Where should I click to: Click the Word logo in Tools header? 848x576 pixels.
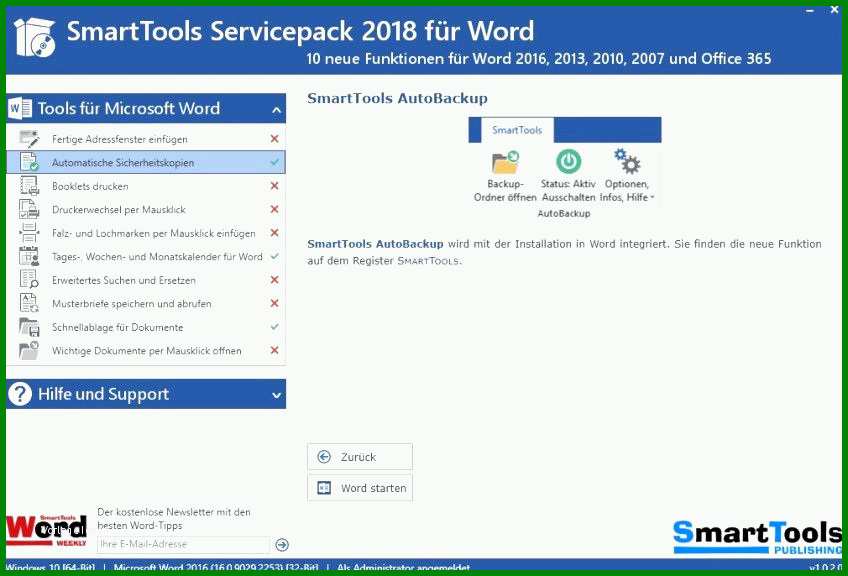20,108
